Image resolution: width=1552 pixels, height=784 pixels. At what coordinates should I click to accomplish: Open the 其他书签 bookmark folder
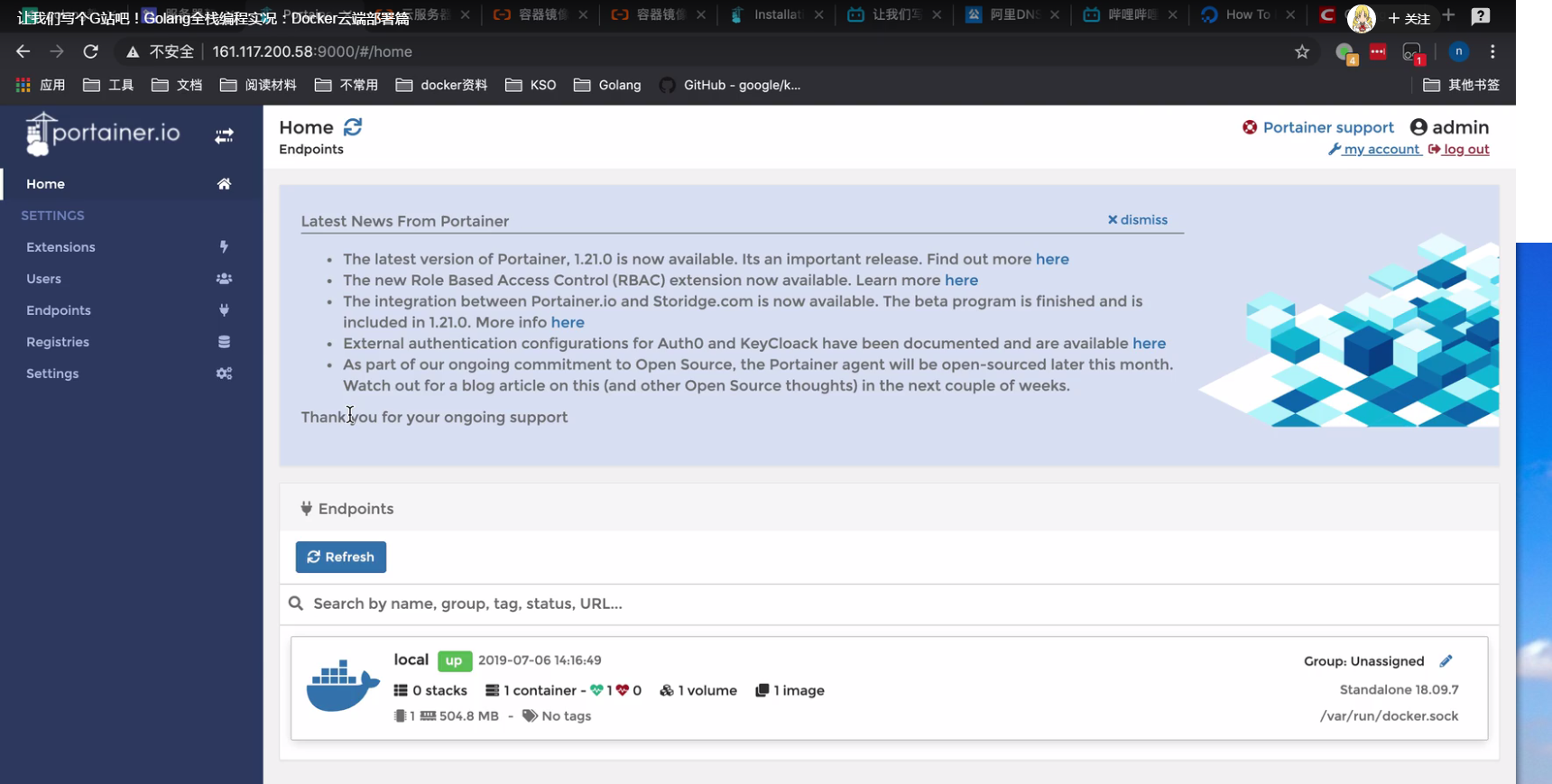(x=1461, y=85)
